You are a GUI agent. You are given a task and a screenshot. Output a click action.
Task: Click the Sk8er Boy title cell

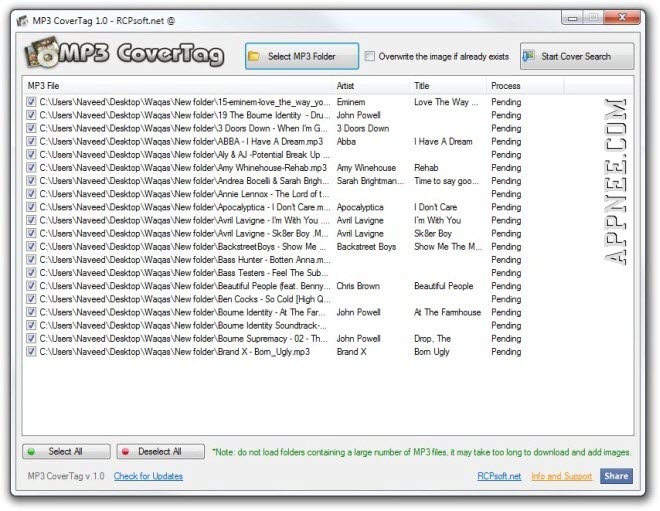tap(433, 233)
